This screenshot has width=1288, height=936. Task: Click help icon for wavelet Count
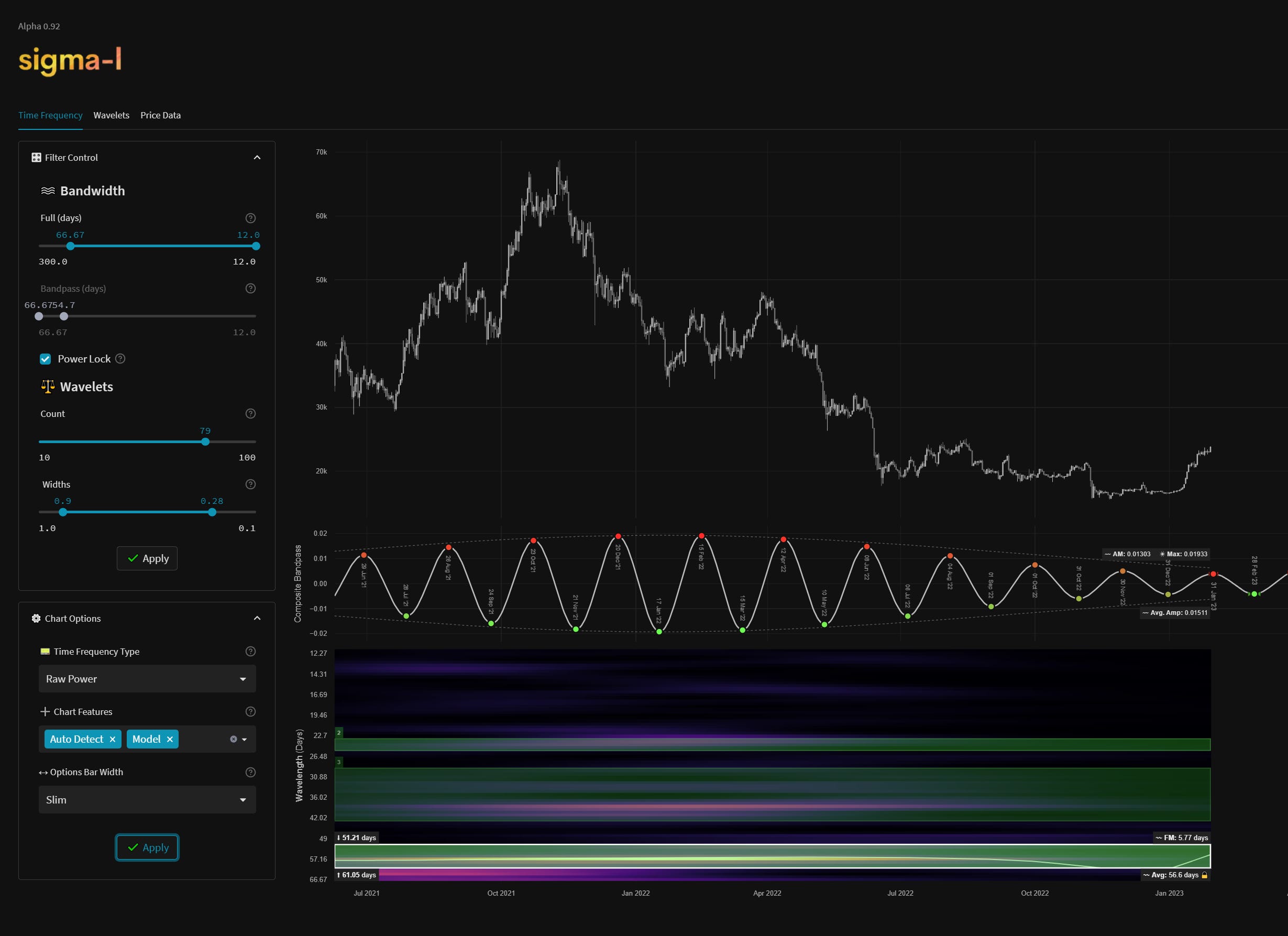250,414
